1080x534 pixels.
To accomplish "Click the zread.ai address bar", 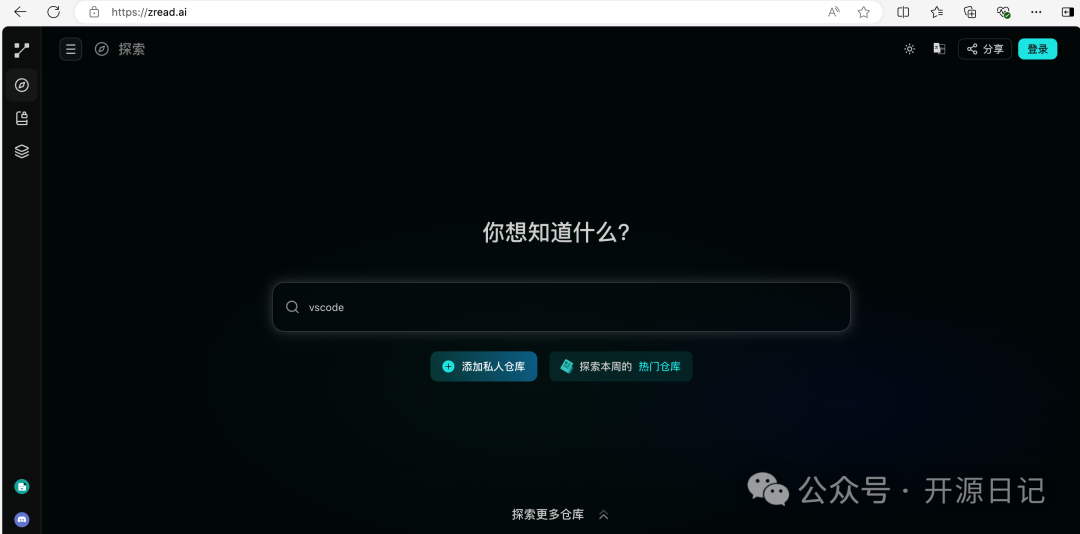I will (479, 12).
